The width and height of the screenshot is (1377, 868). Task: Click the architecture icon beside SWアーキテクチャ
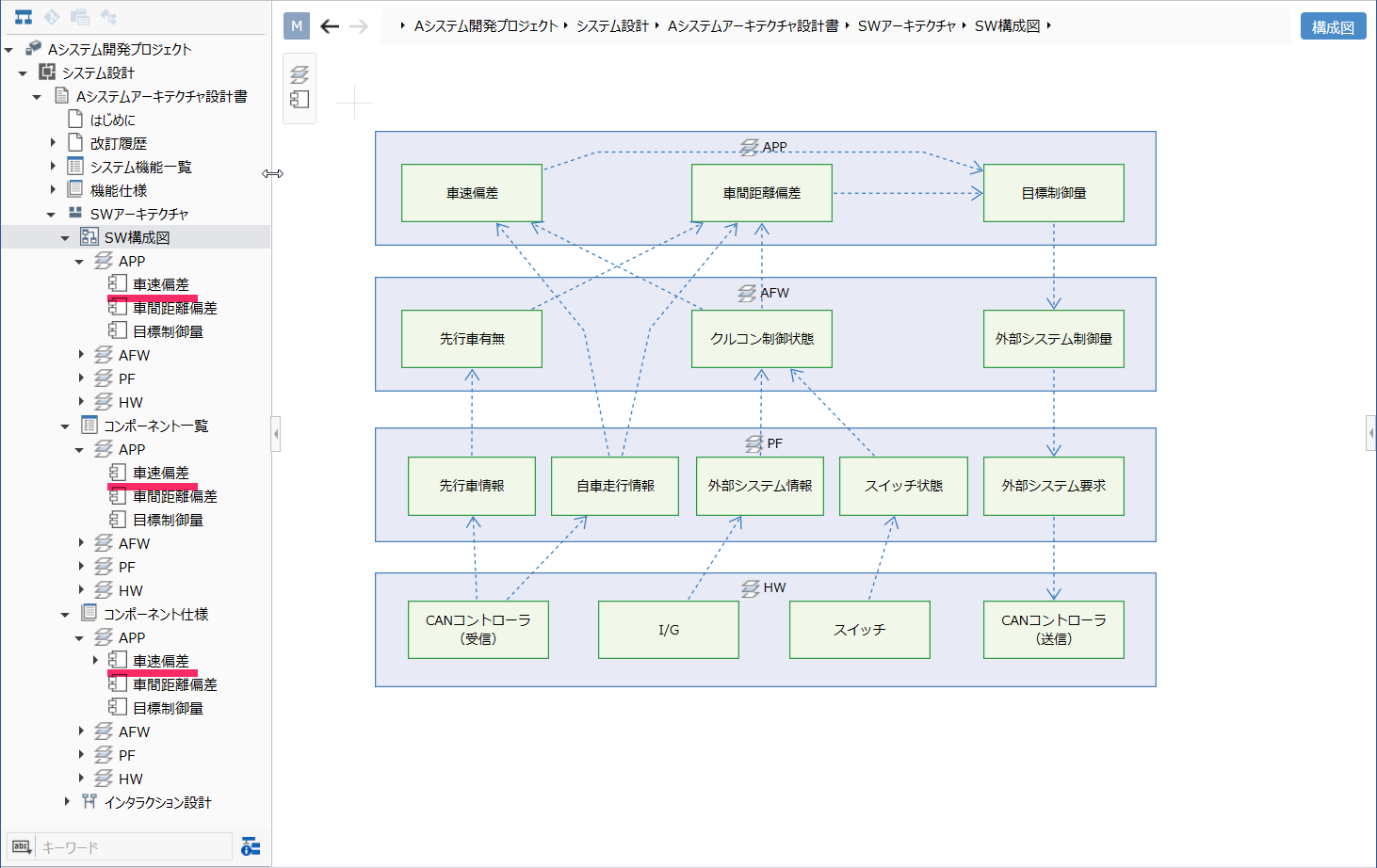pyautogui.click(x=75, y=213)
